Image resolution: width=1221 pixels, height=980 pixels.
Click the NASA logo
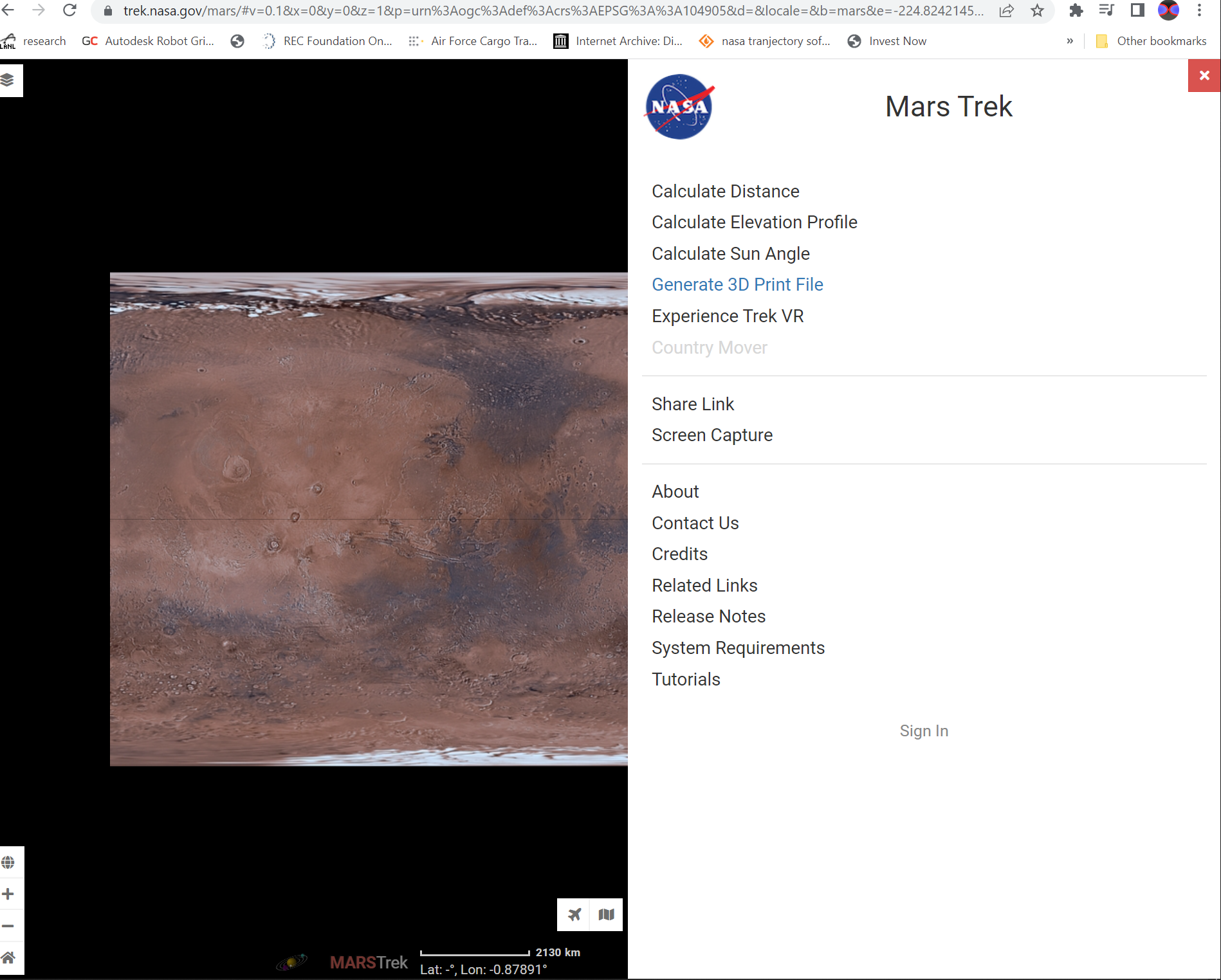pos(679,107)
